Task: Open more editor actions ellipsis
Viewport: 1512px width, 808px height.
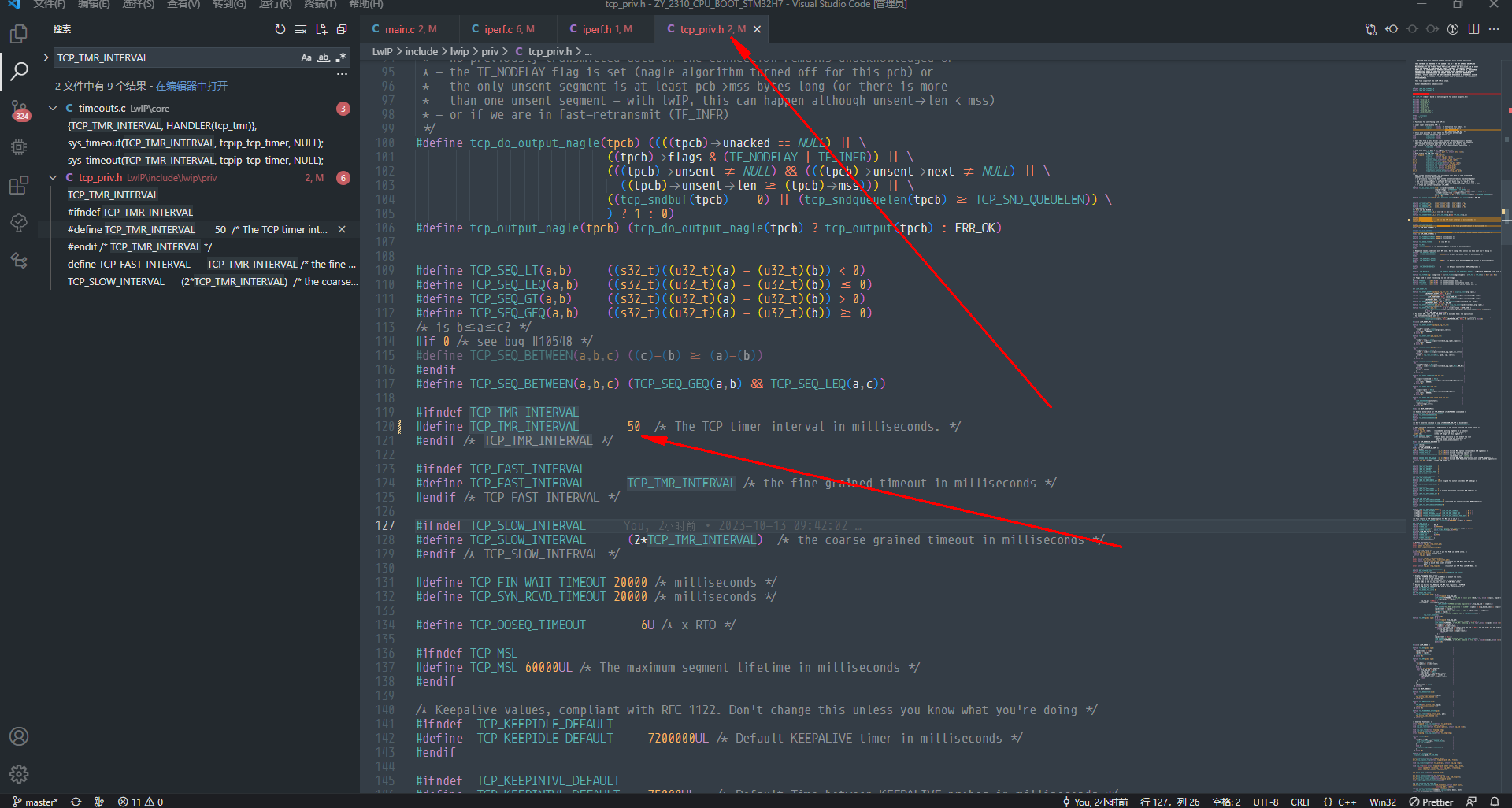Action: 1494,29
